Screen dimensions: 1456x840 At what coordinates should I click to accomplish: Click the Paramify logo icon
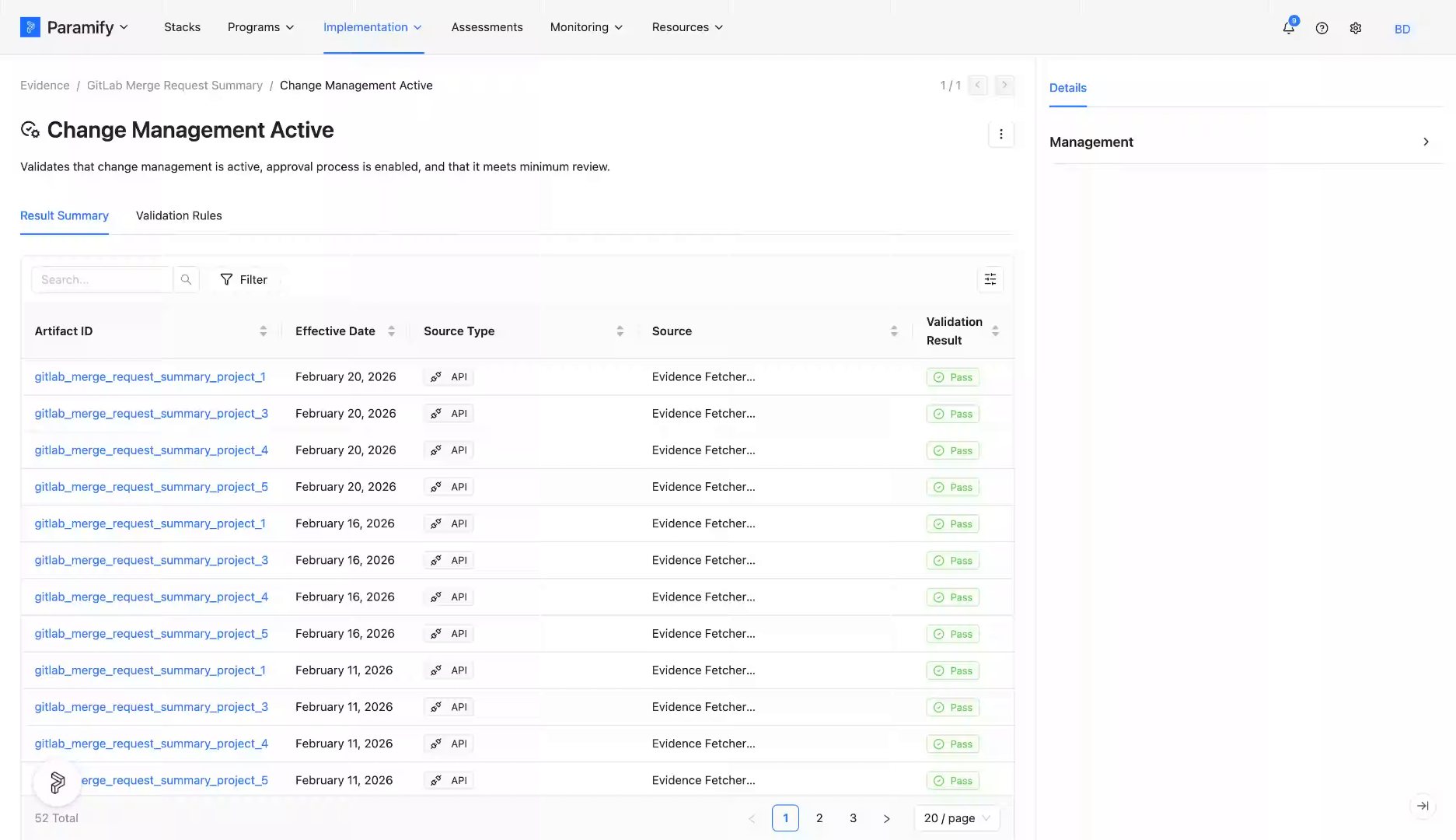30,27
